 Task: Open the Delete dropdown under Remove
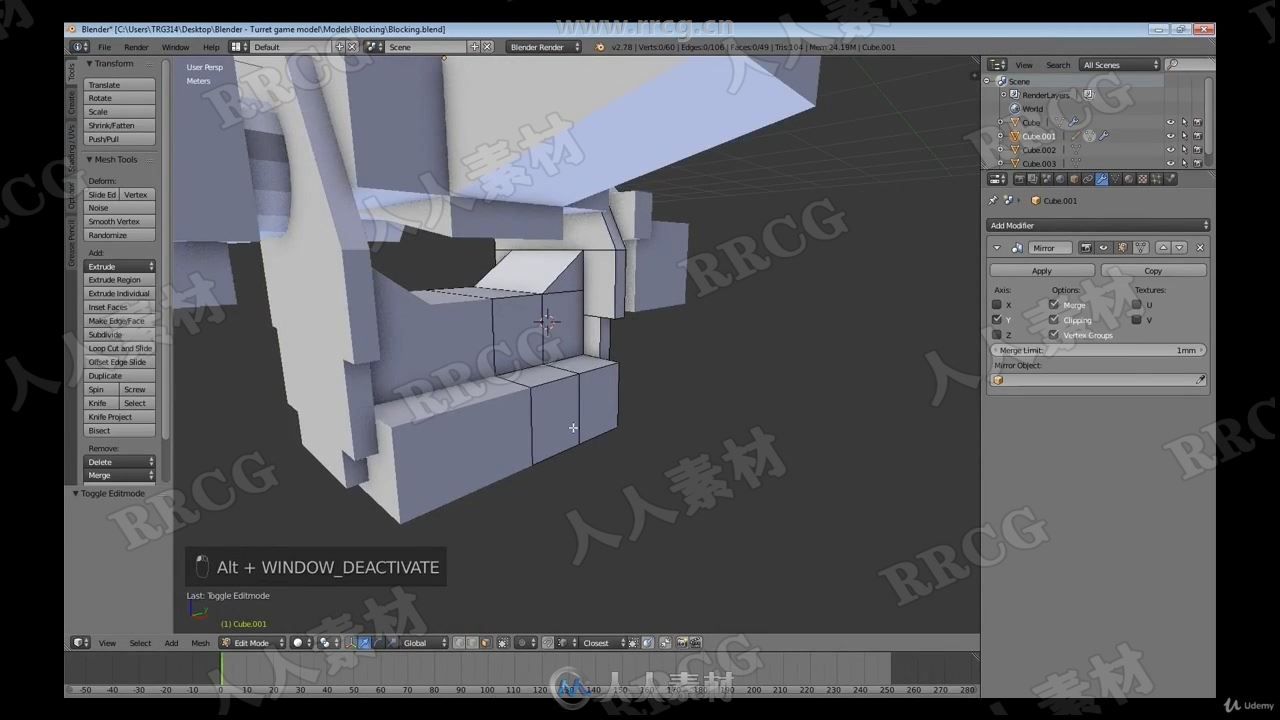119,462
